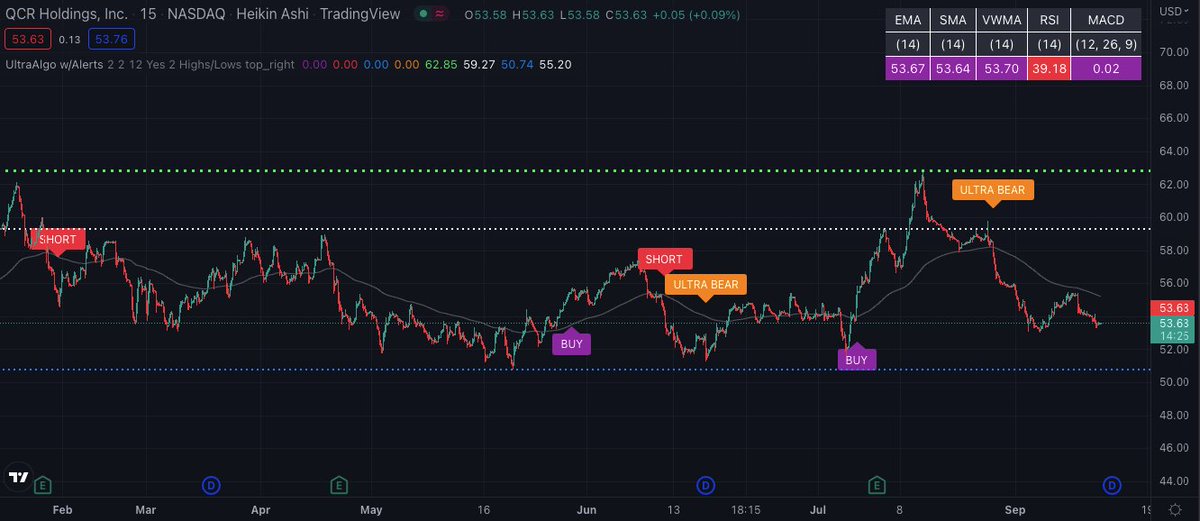1200x521 pixels.
Task: Click the Mar label on time axis
Action: pyautogui.click(x=147, y=509)
